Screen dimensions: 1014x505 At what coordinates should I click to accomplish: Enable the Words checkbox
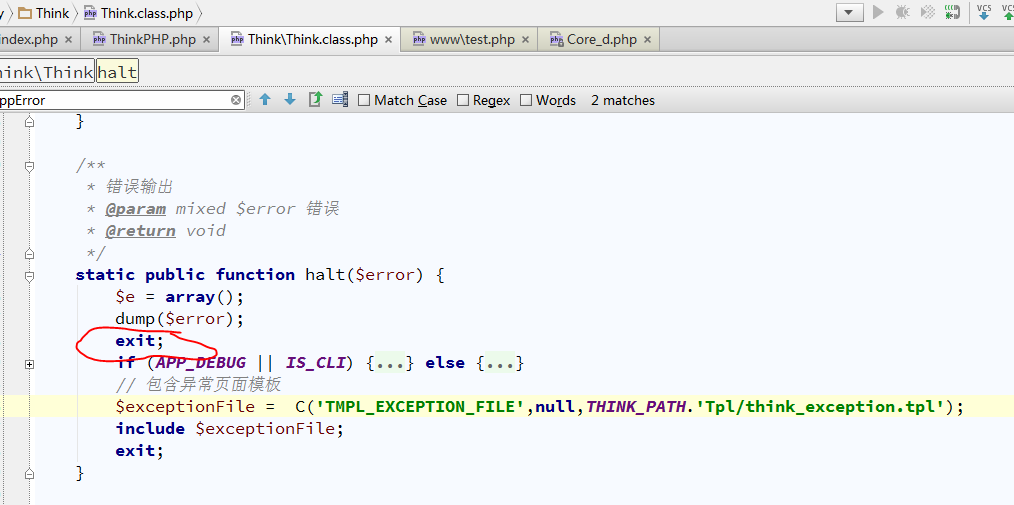(526, 100)
